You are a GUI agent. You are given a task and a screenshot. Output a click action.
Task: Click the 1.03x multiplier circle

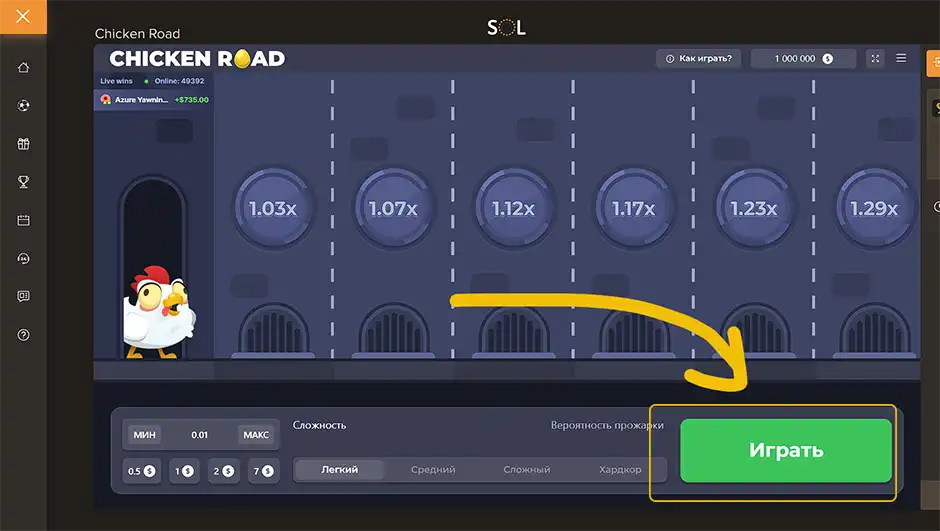(x=273, y=208)
